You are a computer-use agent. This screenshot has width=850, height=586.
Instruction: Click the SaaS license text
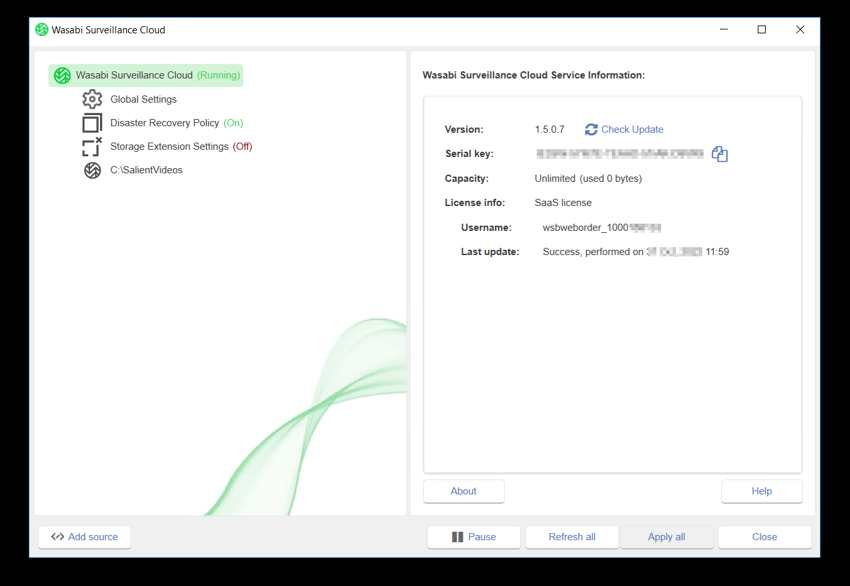(x=563, y=203)
